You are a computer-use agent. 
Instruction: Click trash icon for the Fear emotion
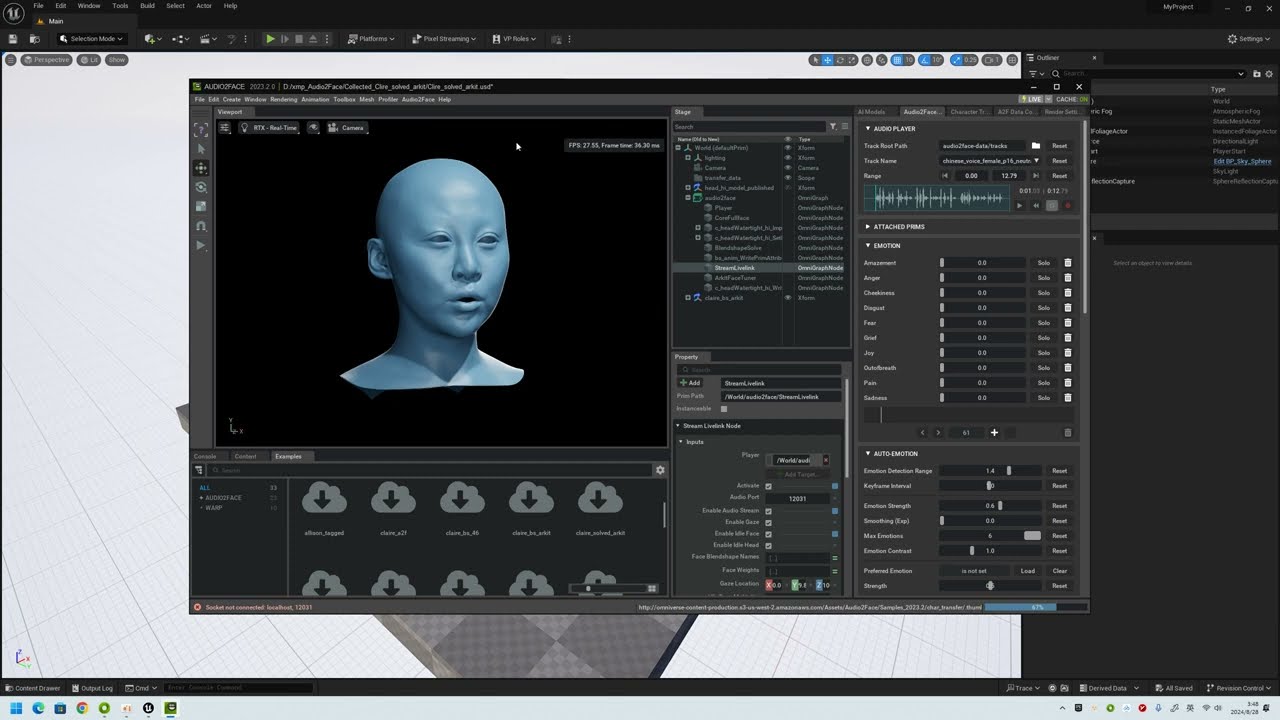pyautogui.click(x=1067, y=323)
